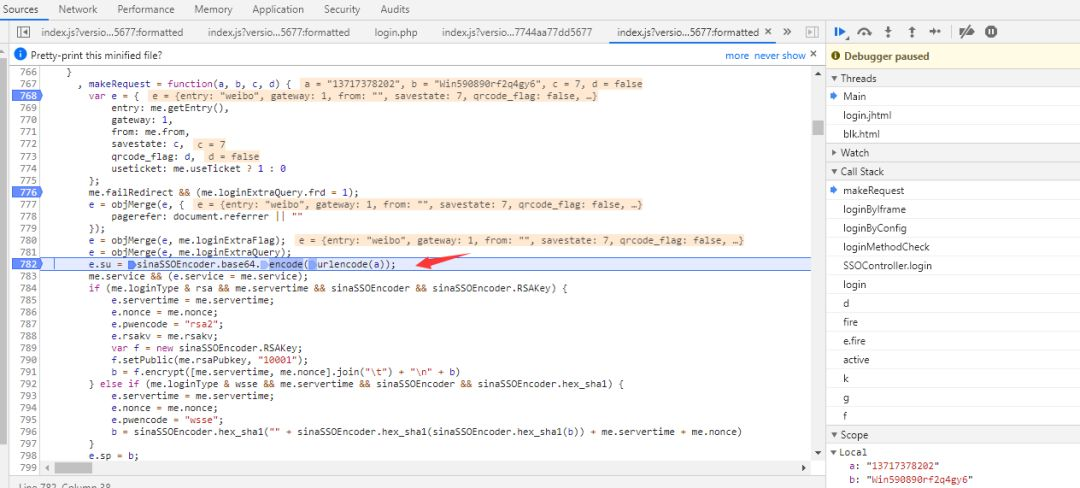
Task: Select the 'fire' call stack frame
Action: click(x=850, y=322)
